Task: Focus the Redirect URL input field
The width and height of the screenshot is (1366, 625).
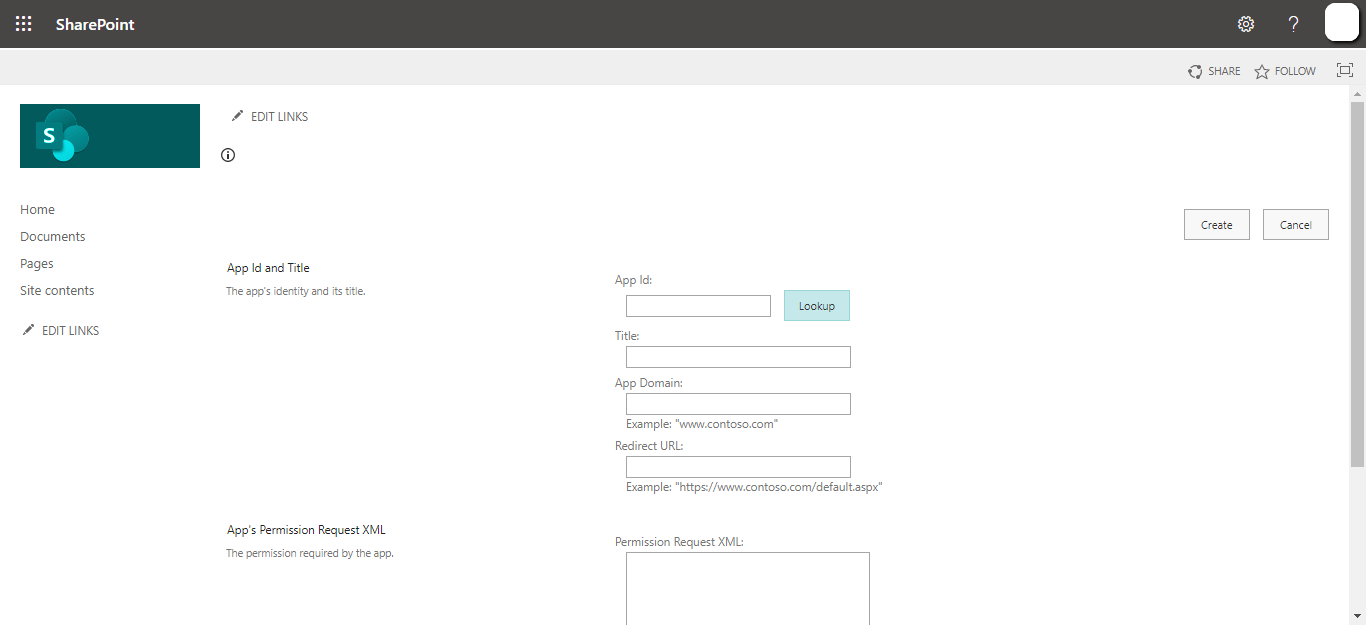Action: pos(738,467)
